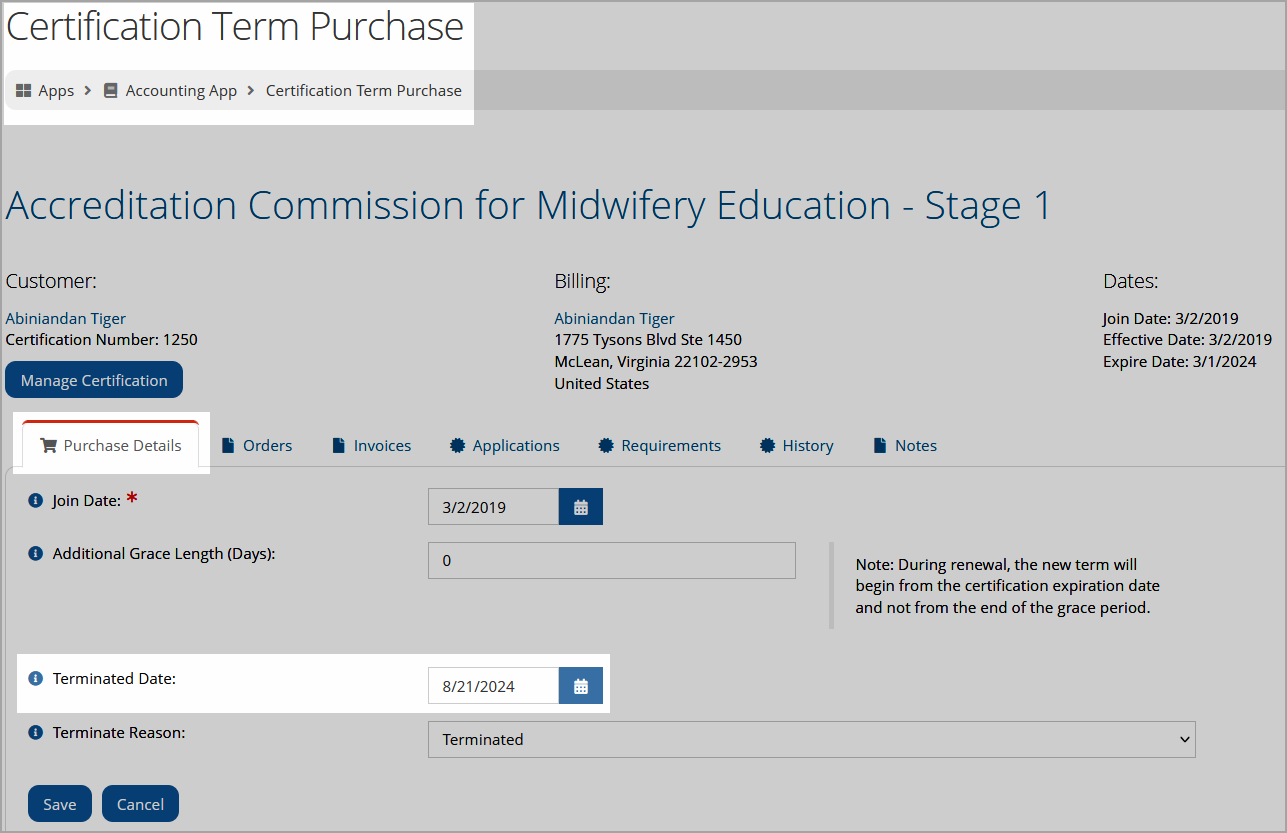
Task: Open the Requirements tab
Action: 660,445
